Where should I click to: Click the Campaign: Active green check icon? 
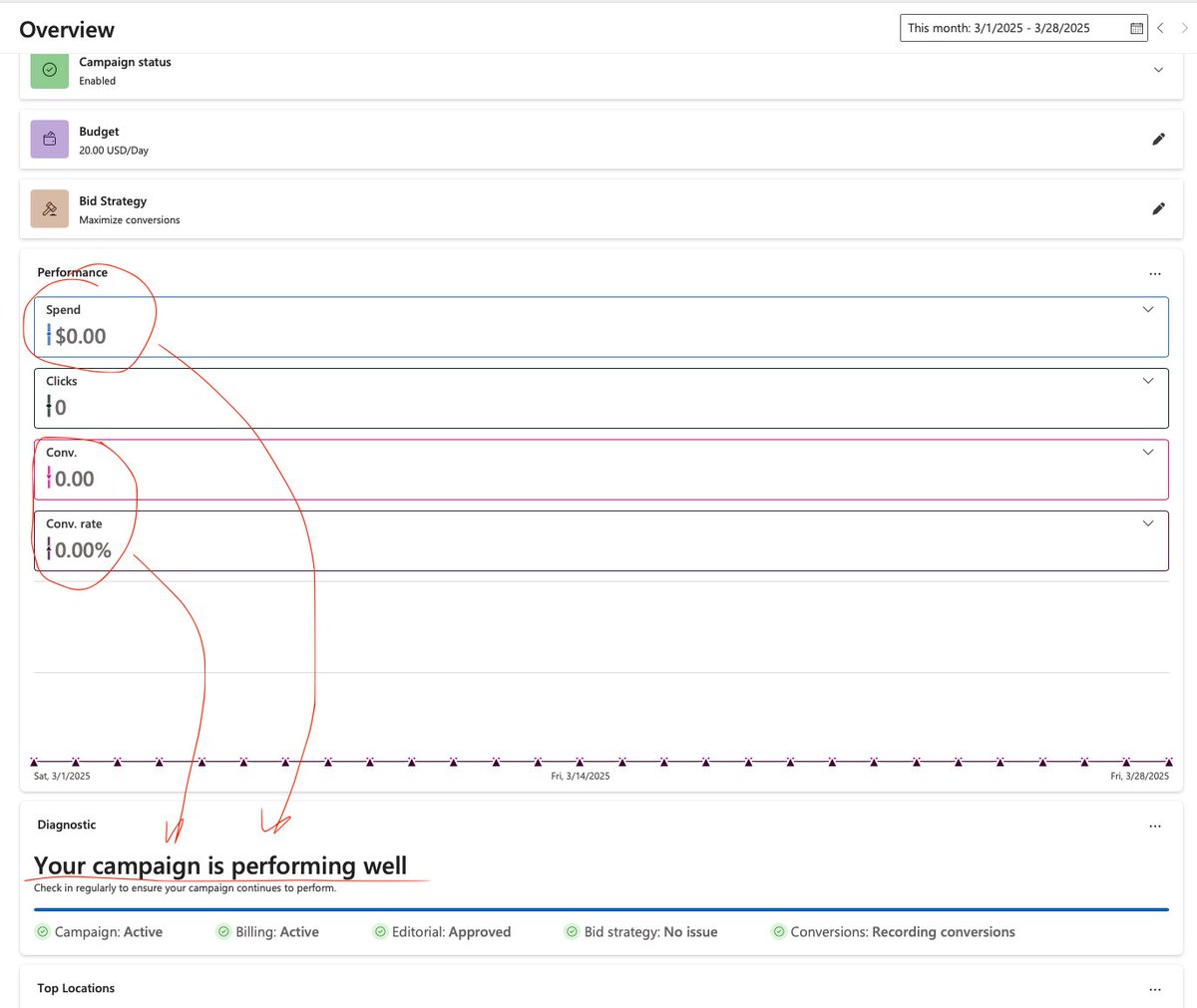42,932
